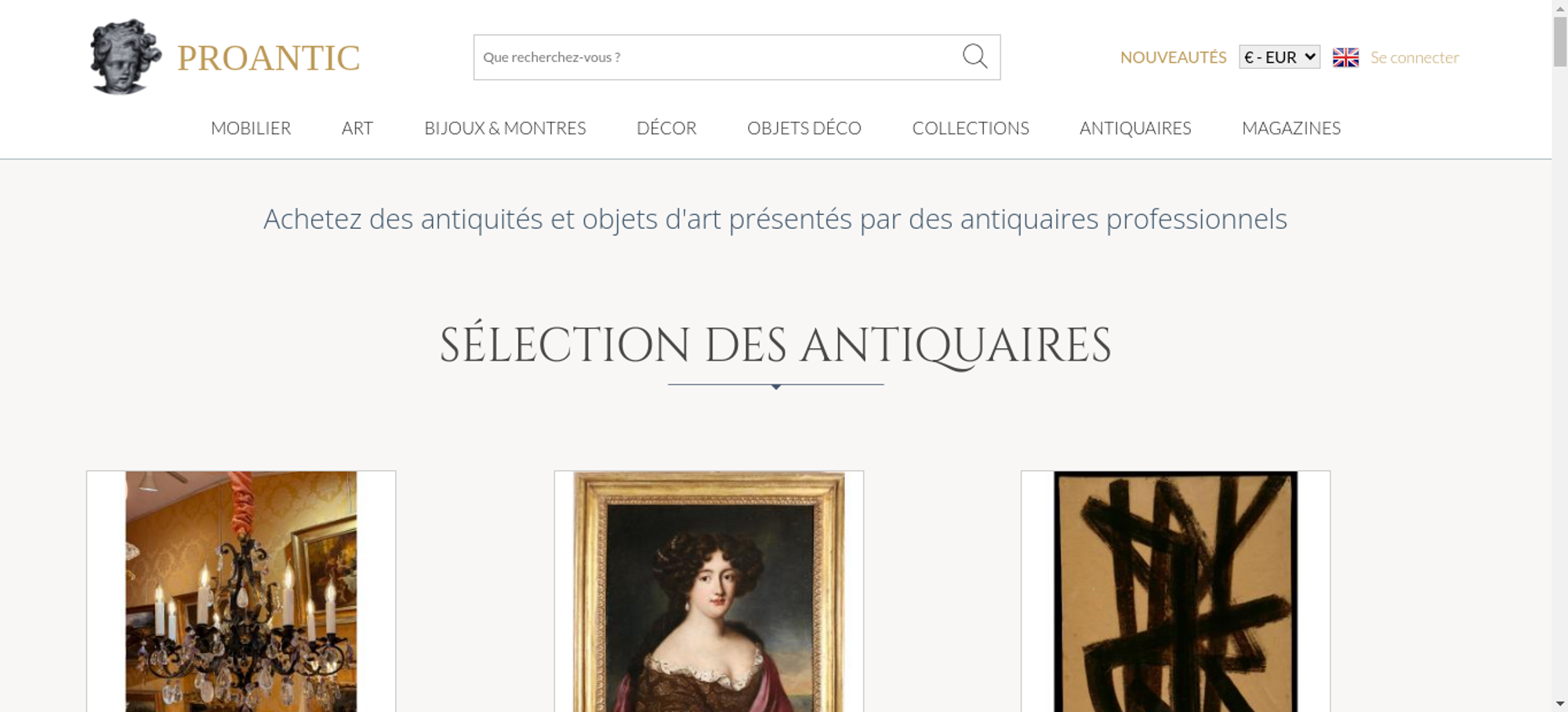Open the lady portrait painting thumbnail
Viewport: 1568px width, 712px height.
709,591
